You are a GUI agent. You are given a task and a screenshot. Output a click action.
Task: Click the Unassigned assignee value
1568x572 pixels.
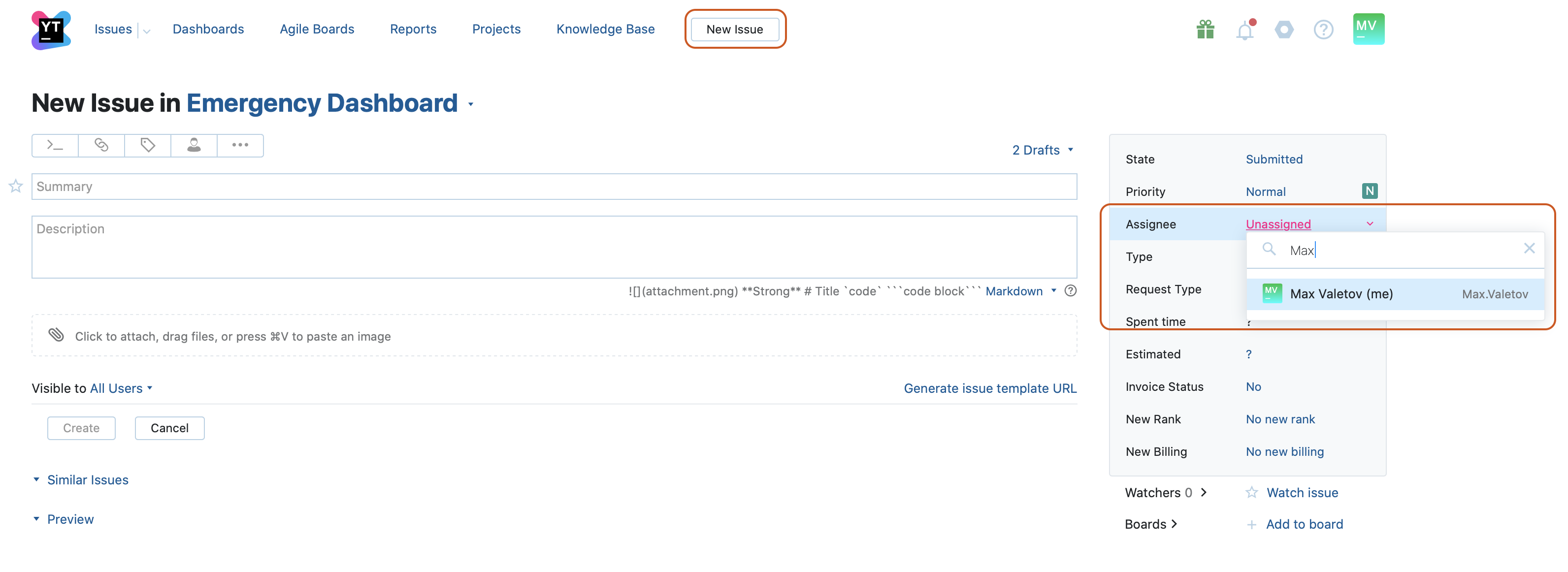click(1278, 224)
